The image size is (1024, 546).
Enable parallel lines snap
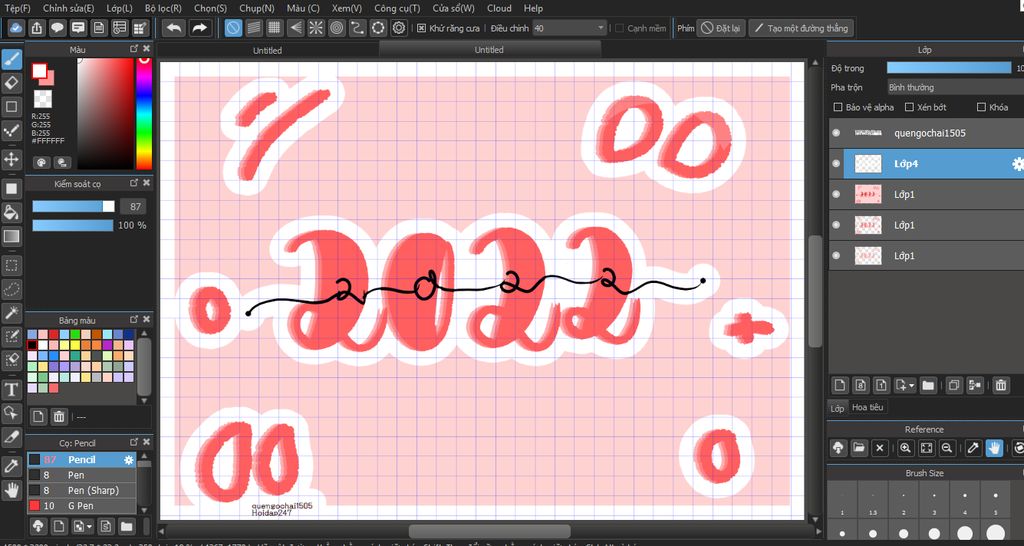coord(254,28)
